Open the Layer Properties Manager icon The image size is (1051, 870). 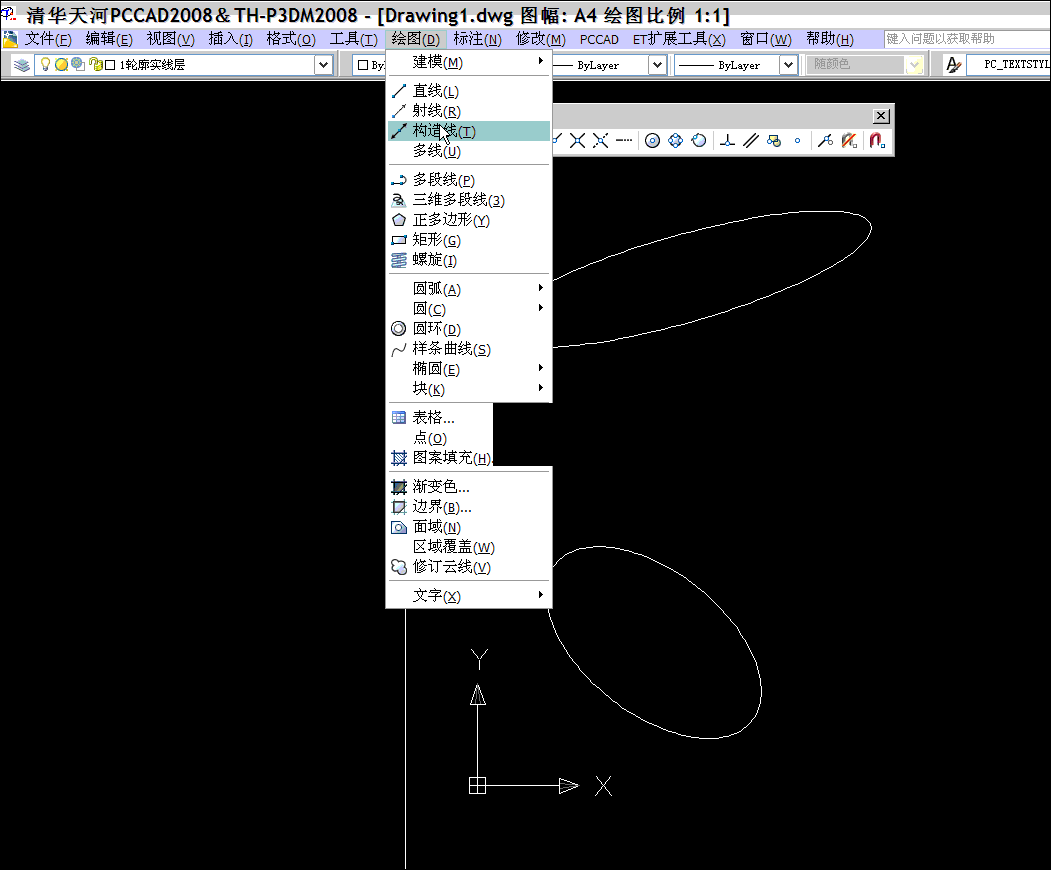pos(22,64)
